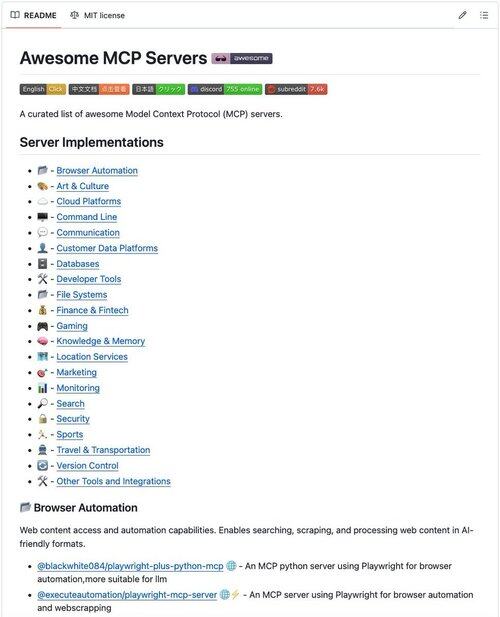The width and height of the screenshot is (500, 617).
Task: Jump to Developer Tools section
Action: coord(89,279)
